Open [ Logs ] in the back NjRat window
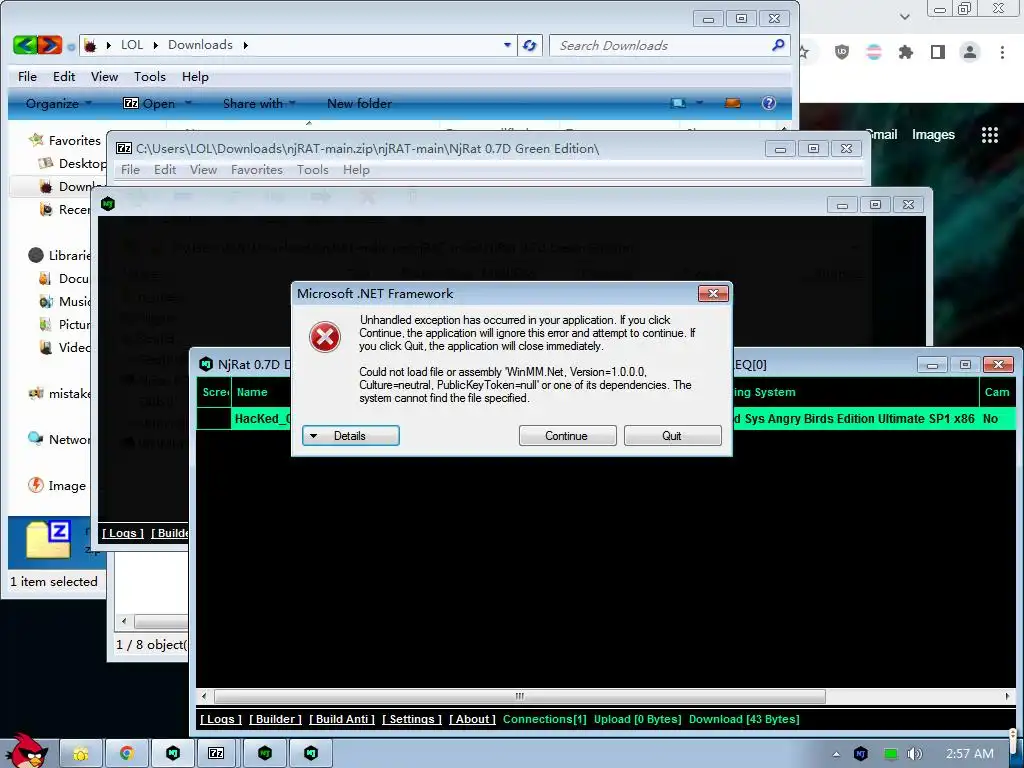 coord(123,533)
